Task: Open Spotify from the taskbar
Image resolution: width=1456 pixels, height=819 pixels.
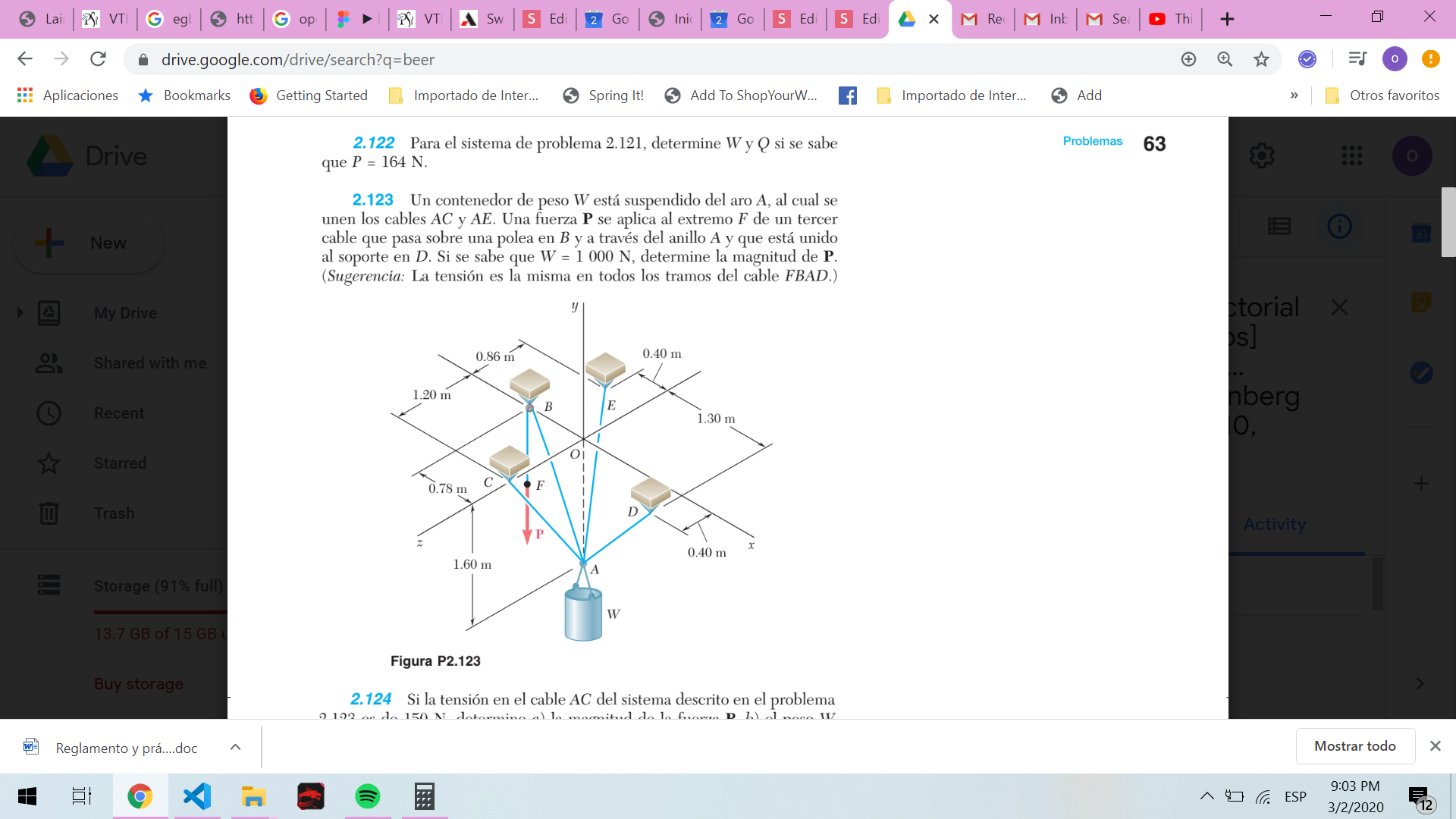Action: pyautogui.click(x=367, y=796)
